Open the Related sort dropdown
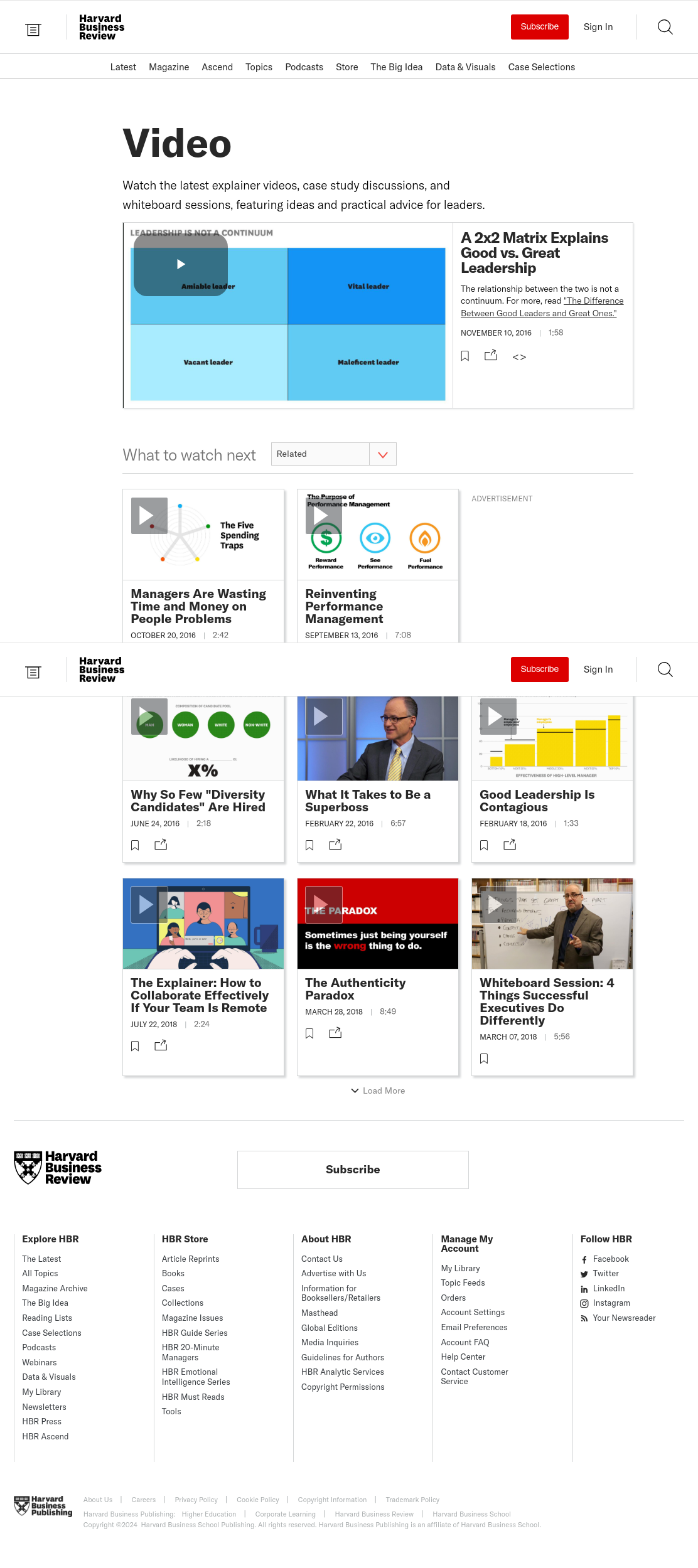This screenshot has width=698, height=1568. 333,454
